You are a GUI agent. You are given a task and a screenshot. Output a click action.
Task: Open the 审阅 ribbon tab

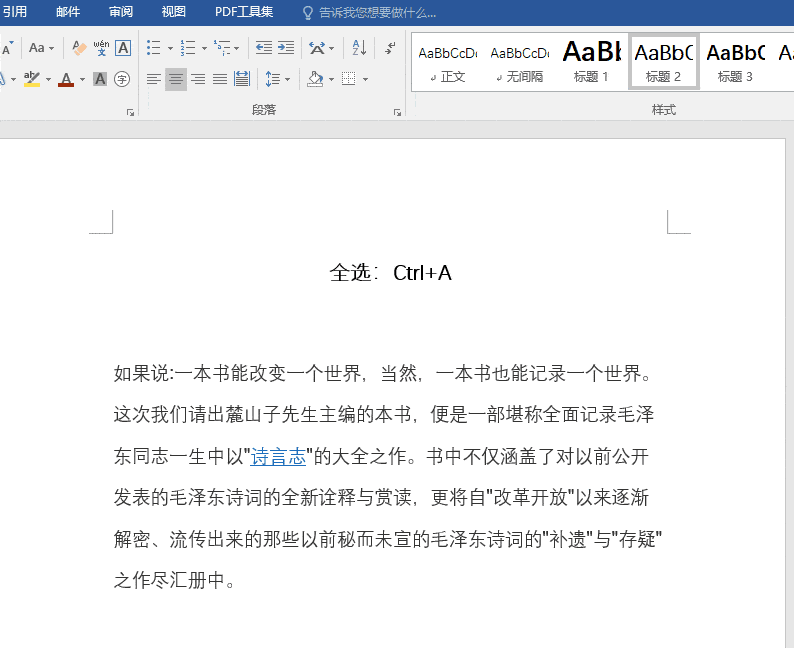[121, 12]
